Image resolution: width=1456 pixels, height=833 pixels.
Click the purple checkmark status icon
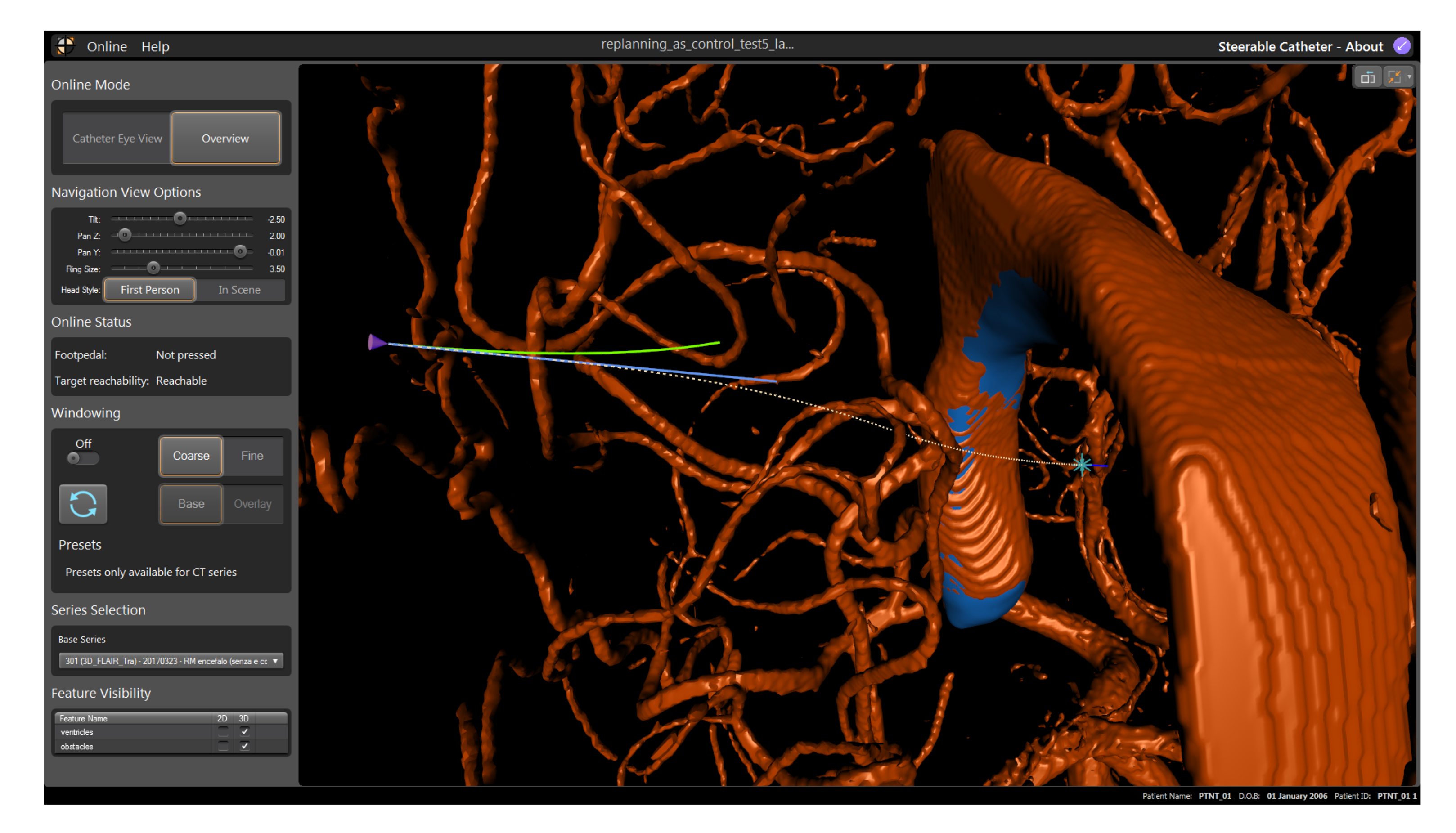click(1401, 46)
